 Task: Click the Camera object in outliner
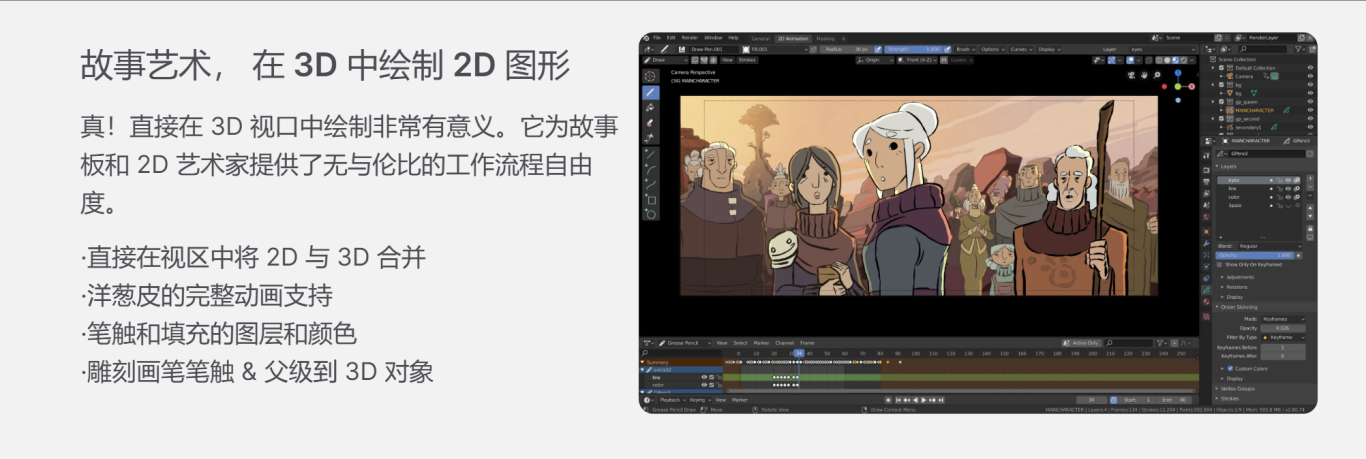click(x=1244, y=76)
